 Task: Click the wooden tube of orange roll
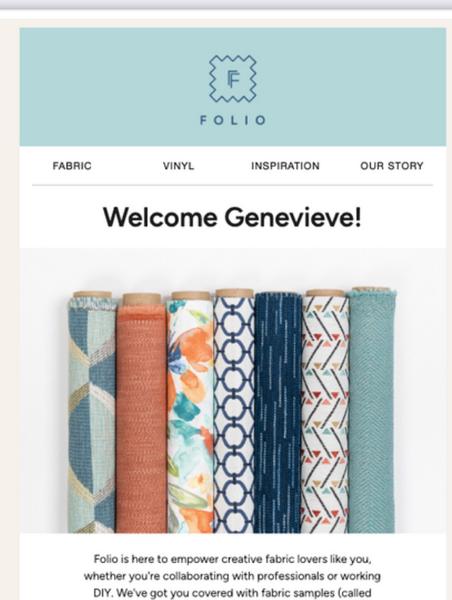coord(142,299)
